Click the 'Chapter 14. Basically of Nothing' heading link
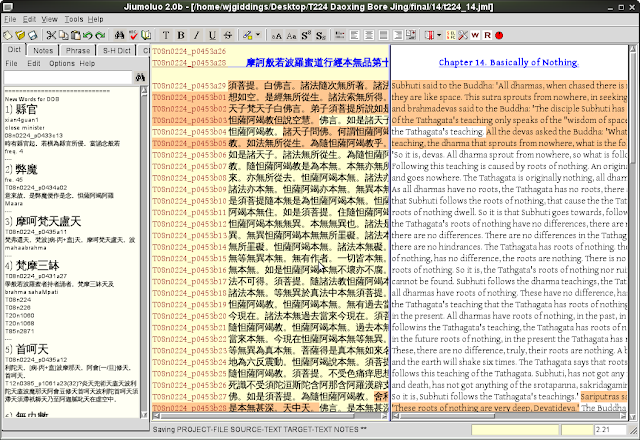Viewport: 640px width, 440px height. click(508, 62)
